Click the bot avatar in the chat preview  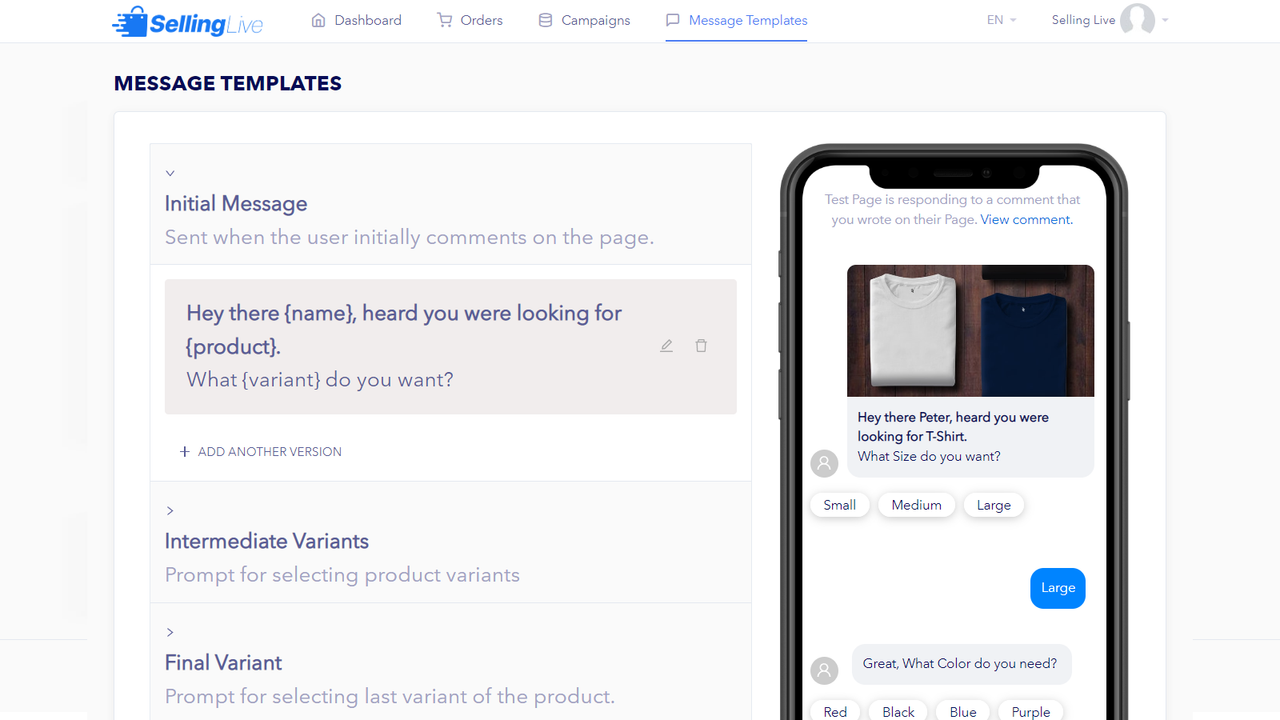[x=824, y=463]
